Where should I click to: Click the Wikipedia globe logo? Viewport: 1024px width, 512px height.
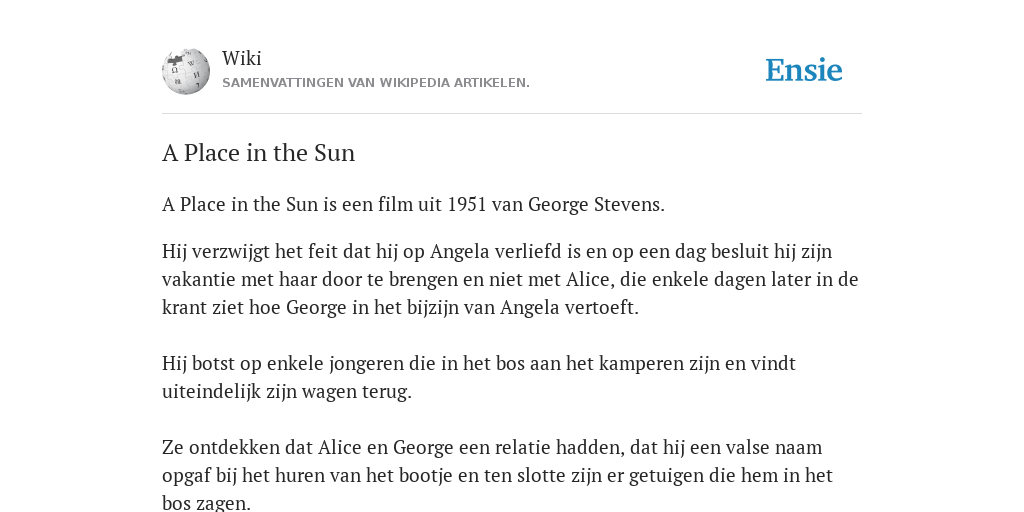(x=186, y=71)
